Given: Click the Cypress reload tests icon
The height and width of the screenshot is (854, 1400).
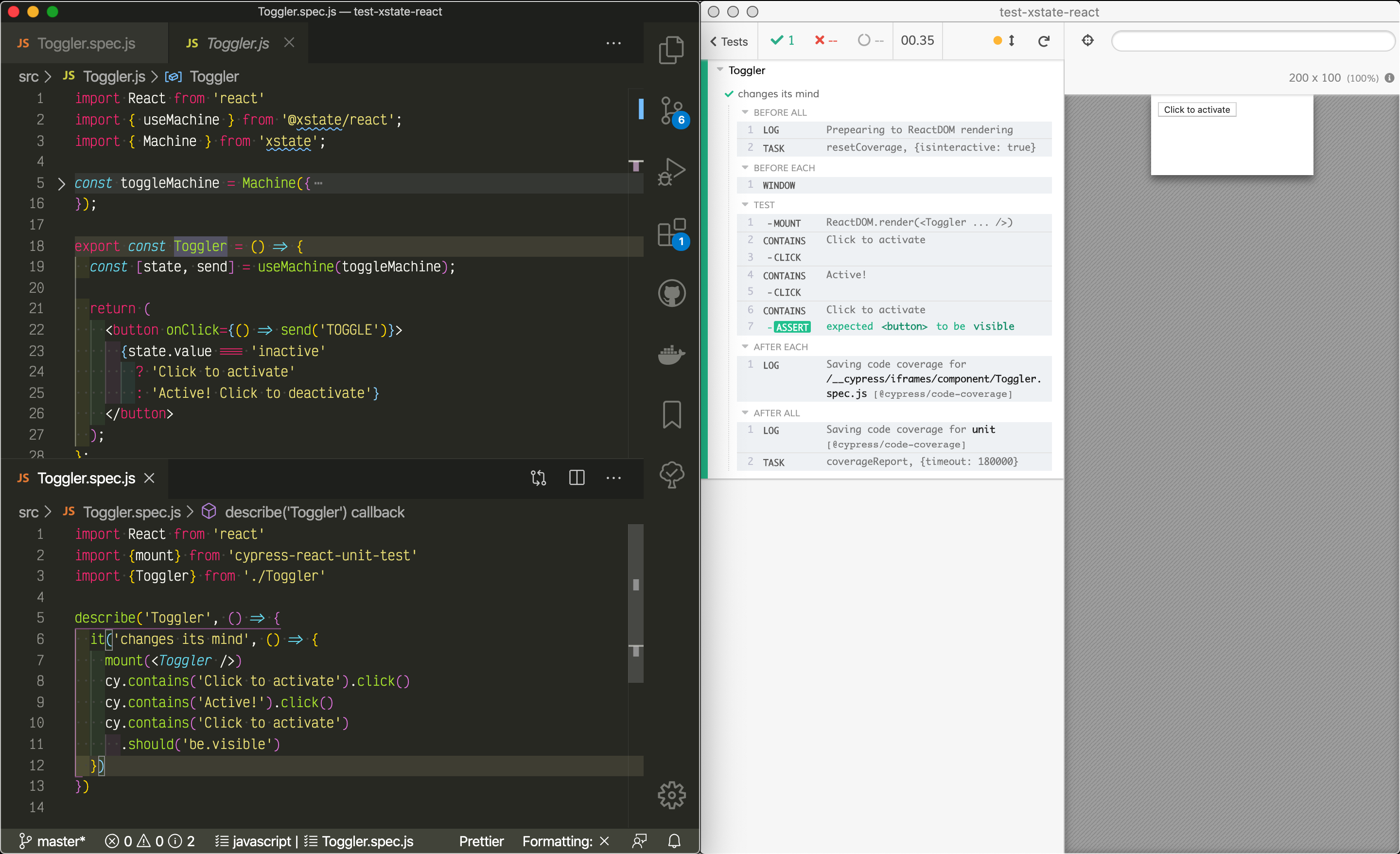Looking at the screenshot, I should [1043, 41].
